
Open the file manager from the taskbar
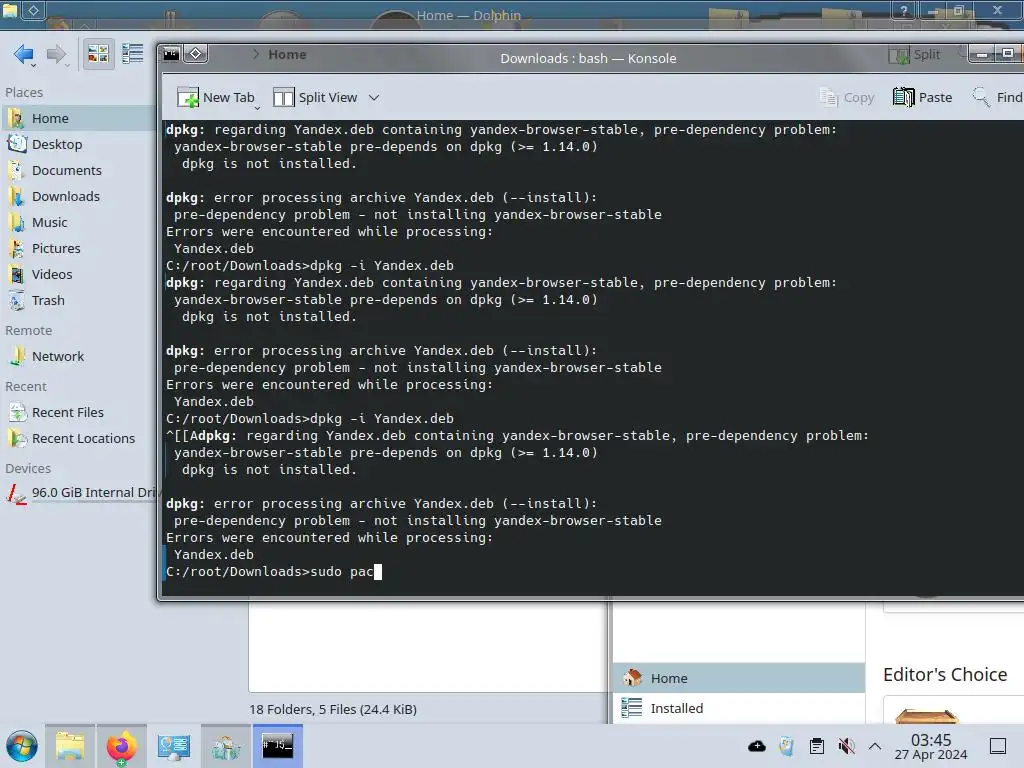pos(70,746)
